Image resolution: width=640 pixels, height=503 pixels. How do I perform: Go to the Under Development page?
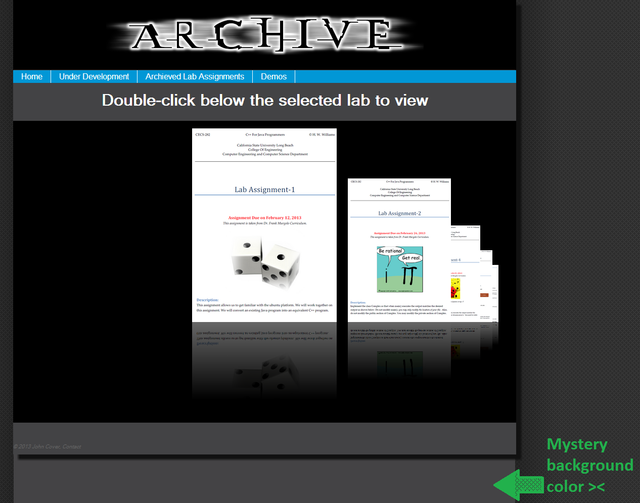(x=94, y=77)
